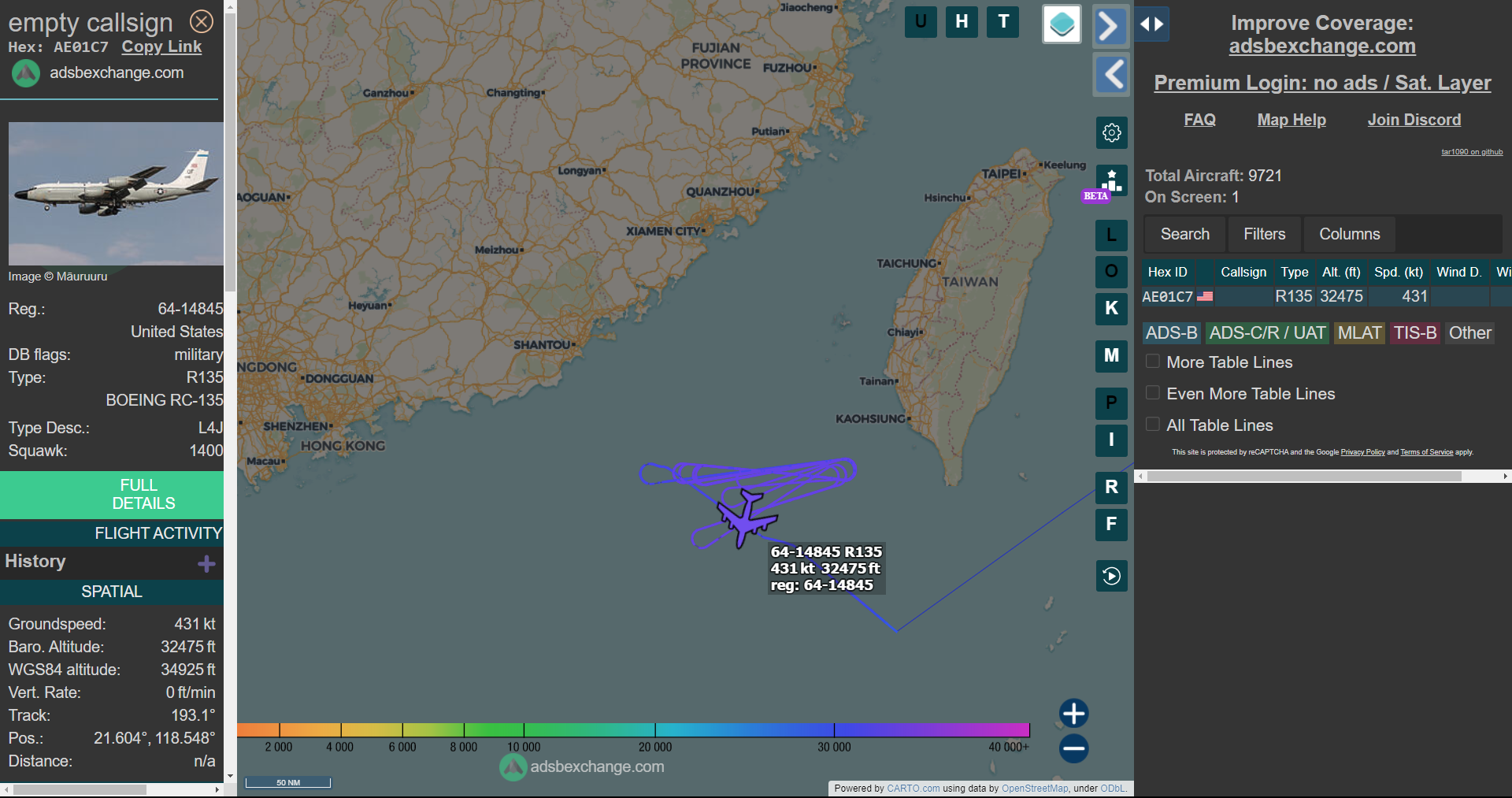
Task: Enable More Table Lines checkbox
Action: [x=1153, y=362]
